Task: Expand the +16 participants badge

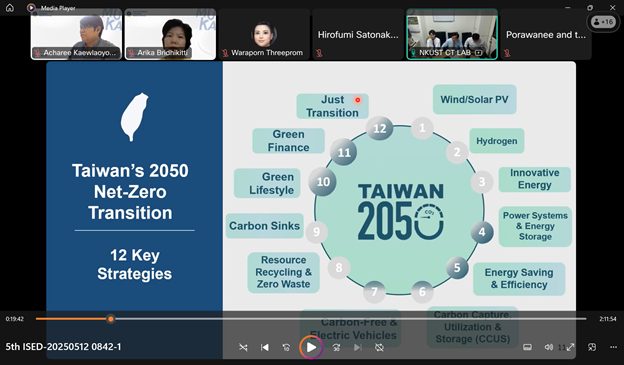Action: coord(603,21)
